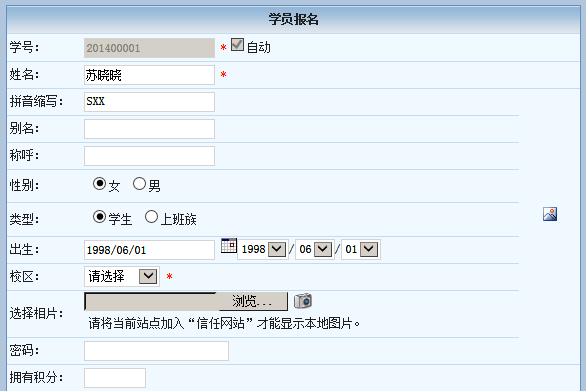
Task: Choose the 学生 type radio button
Action: 99,217
